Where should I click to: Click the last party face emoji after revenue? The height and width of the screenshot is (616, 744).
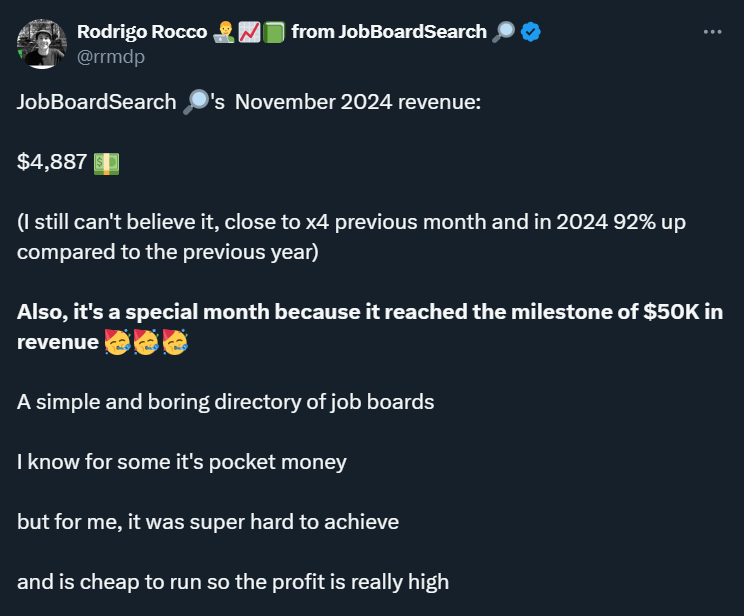[x=175, y=343]
